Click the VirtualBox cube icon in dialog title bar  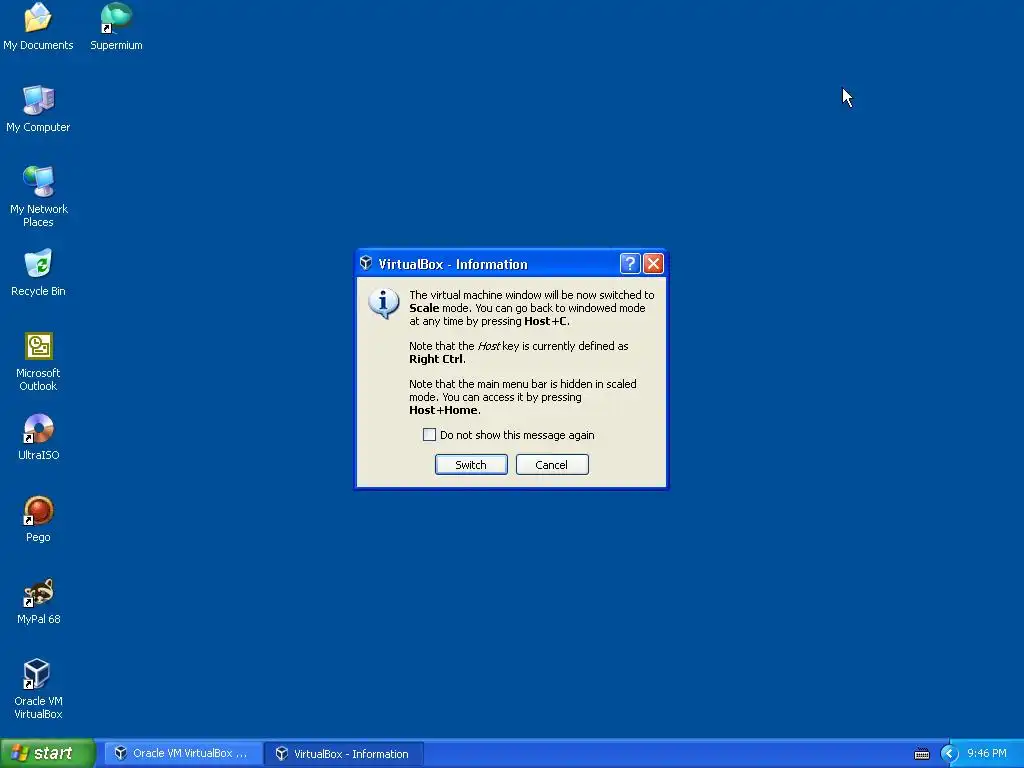tap(366, 263)
